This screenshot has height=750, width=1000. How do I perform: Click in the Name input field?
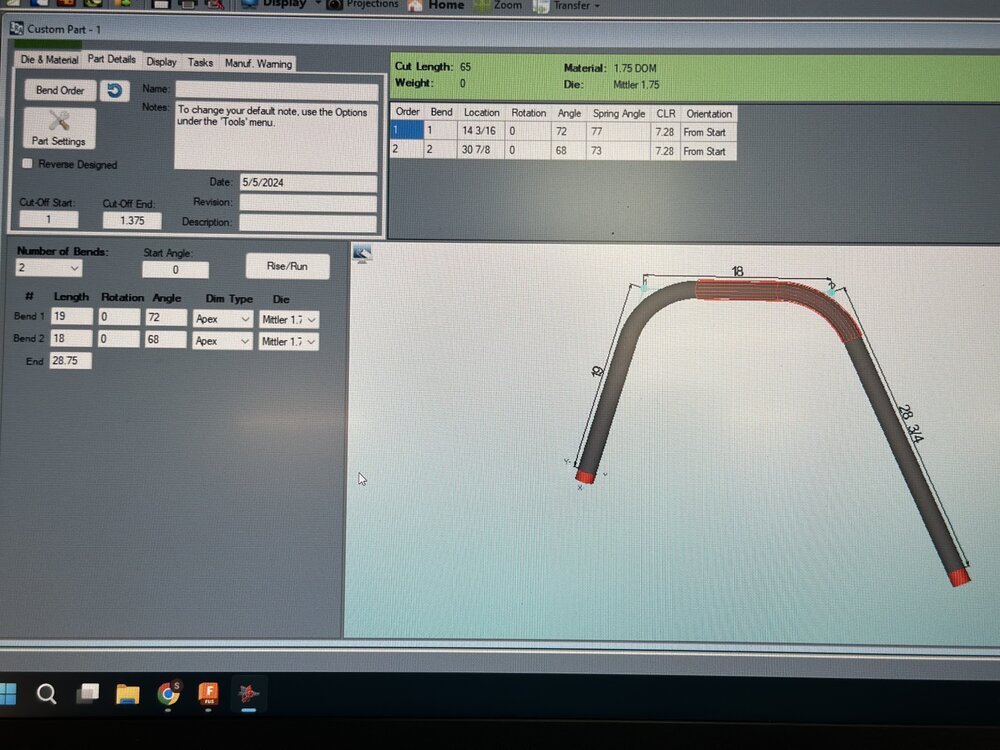[277, 90]
